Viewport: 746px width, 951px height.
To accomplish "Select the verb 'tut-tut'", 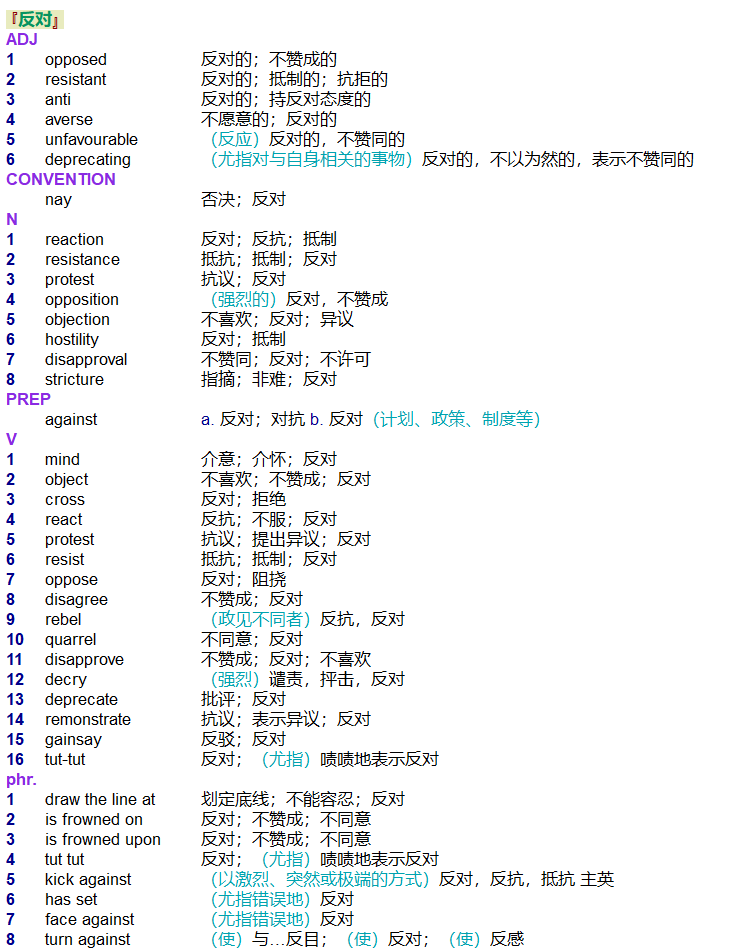I will tap(66, 760).
